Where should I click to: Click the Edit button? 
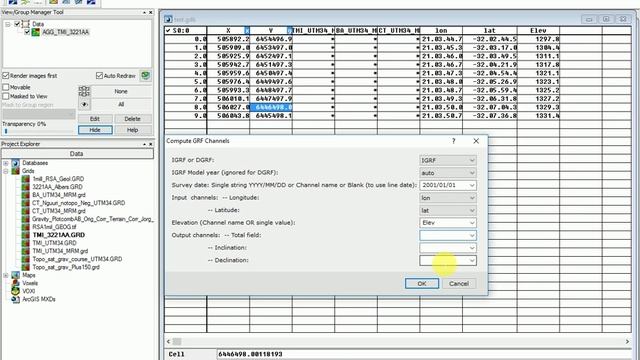click(95, 119)
